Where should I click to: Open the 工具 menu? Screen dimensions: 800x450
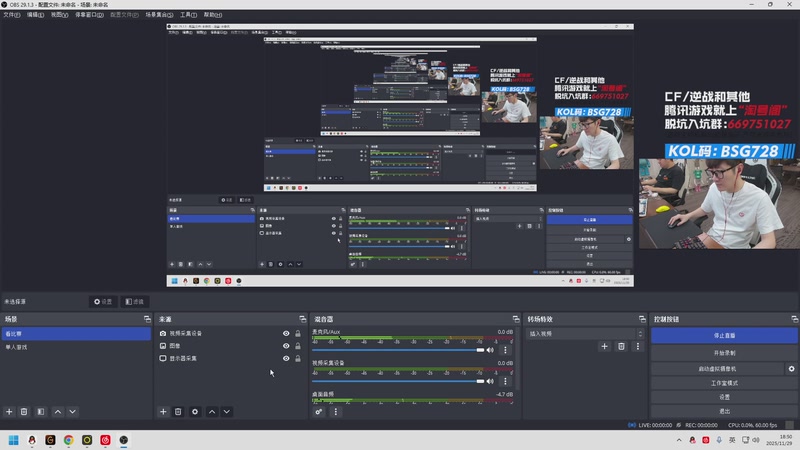tap(188, 15)
